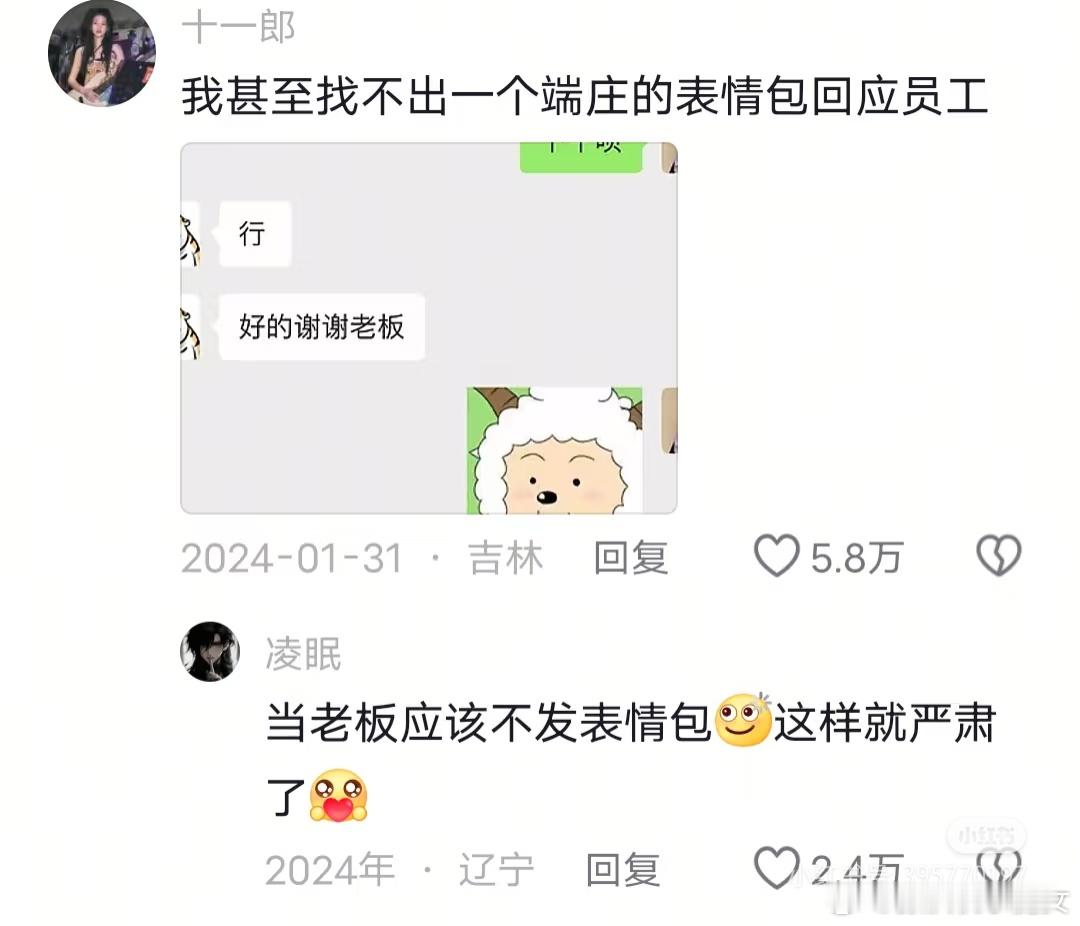Tap the broken-heart dislike on 凌眠's reply
1080x926 pixels.
(999, 868)
